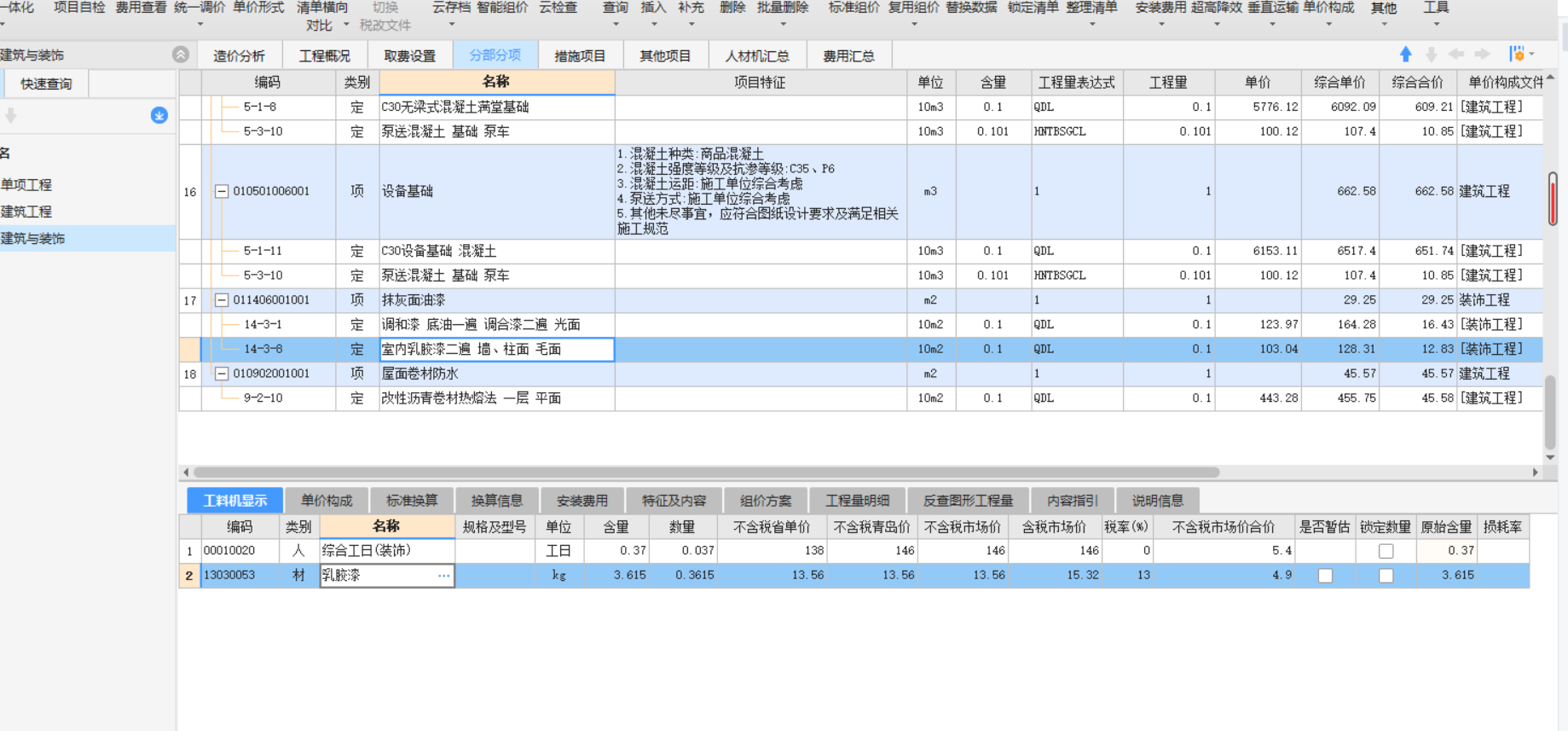
Task: Click the 名称 cell 室内乳胶漆二遍 墙、柱面 毛面
Action: point(497,350)
